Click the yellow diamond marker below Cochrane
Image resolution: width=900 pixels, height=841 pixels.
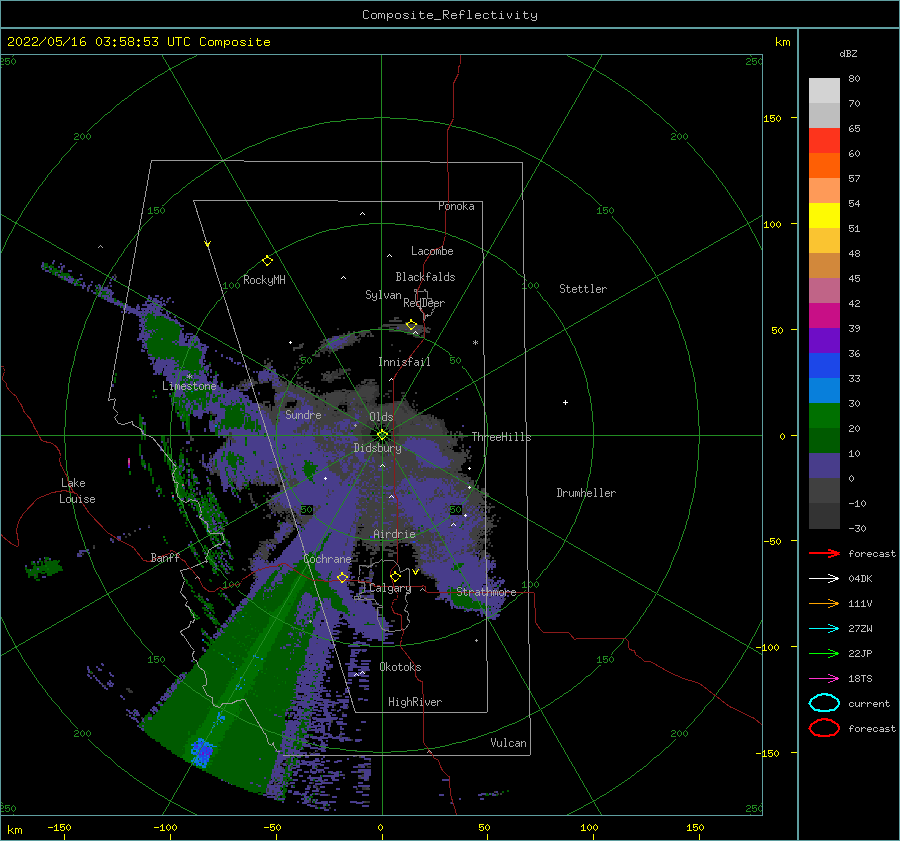point(343,577)
